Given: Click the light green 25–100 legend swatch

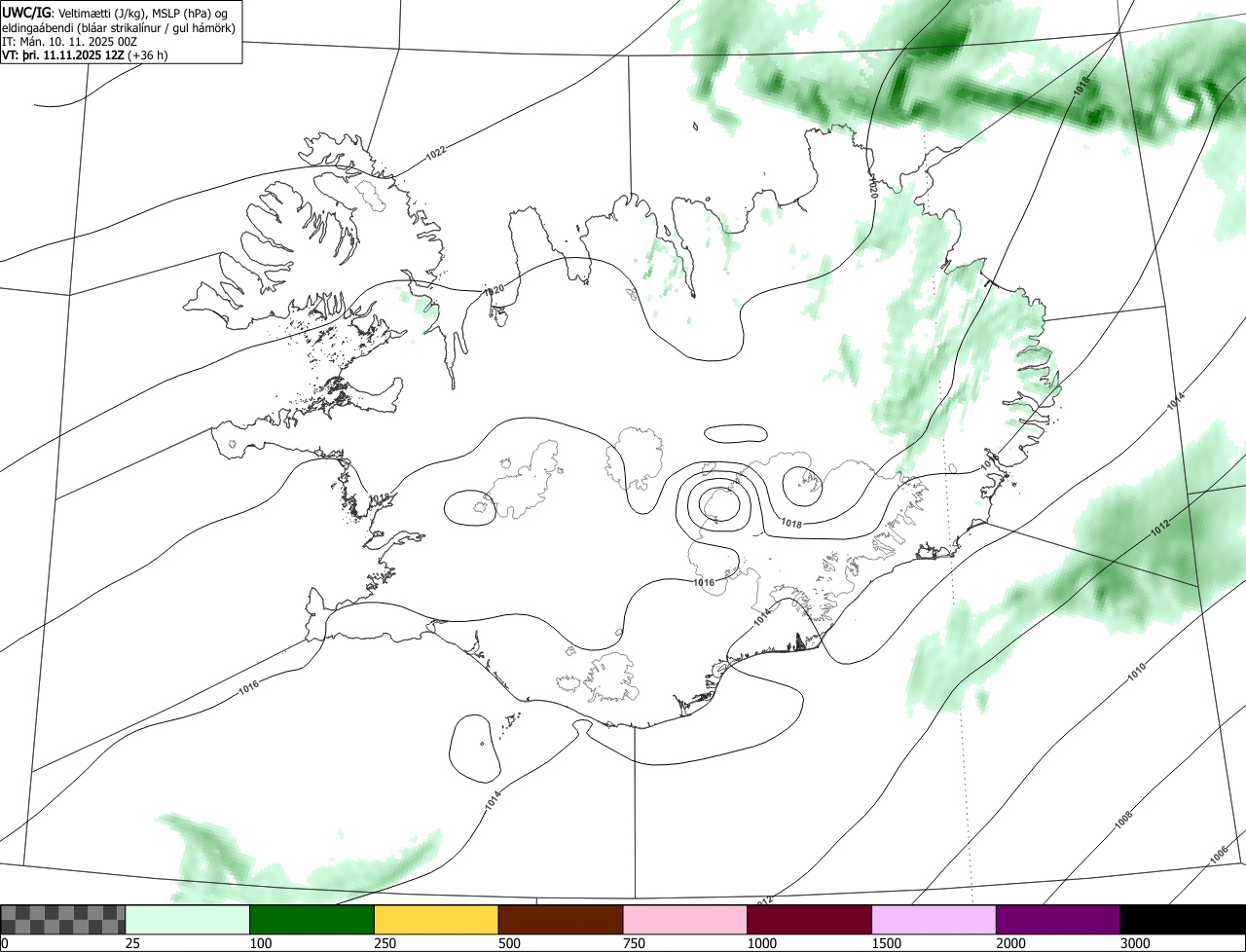Looking at the screenshot, I should coord(188,919).
